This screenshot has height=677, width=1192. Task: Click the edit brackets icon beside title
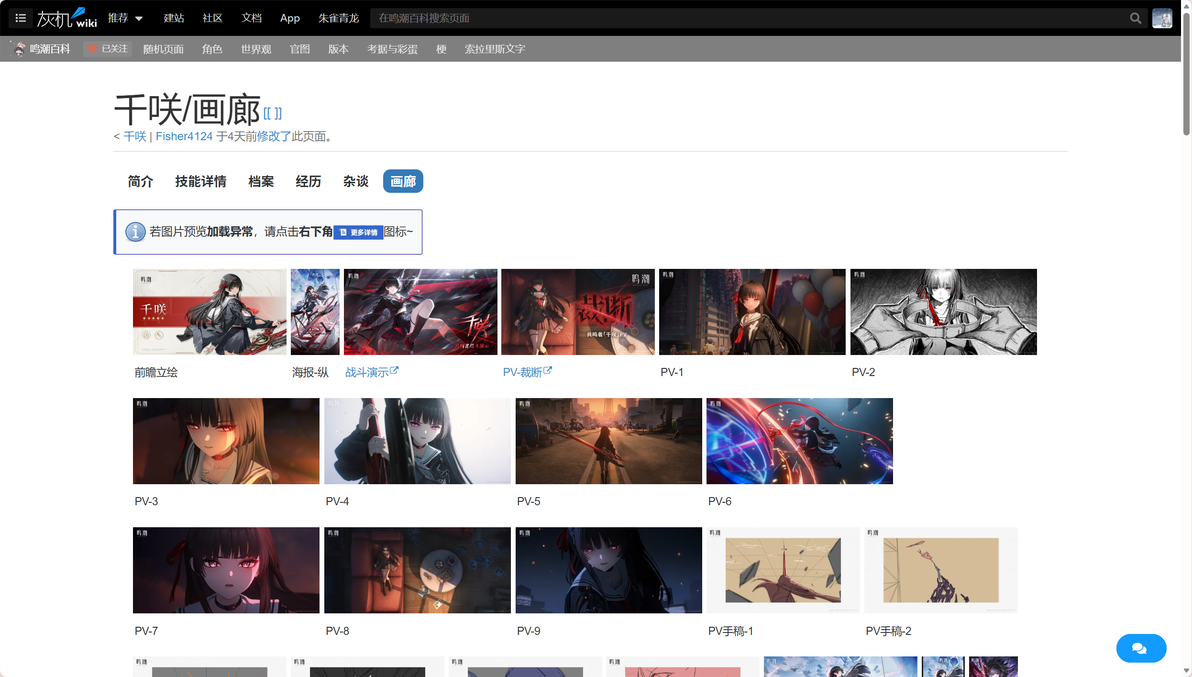click(x=273, y=113)
